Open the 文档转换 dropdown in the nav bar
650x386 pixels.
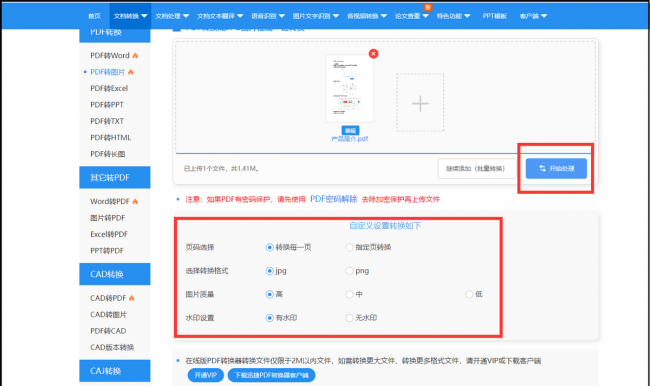130,16
